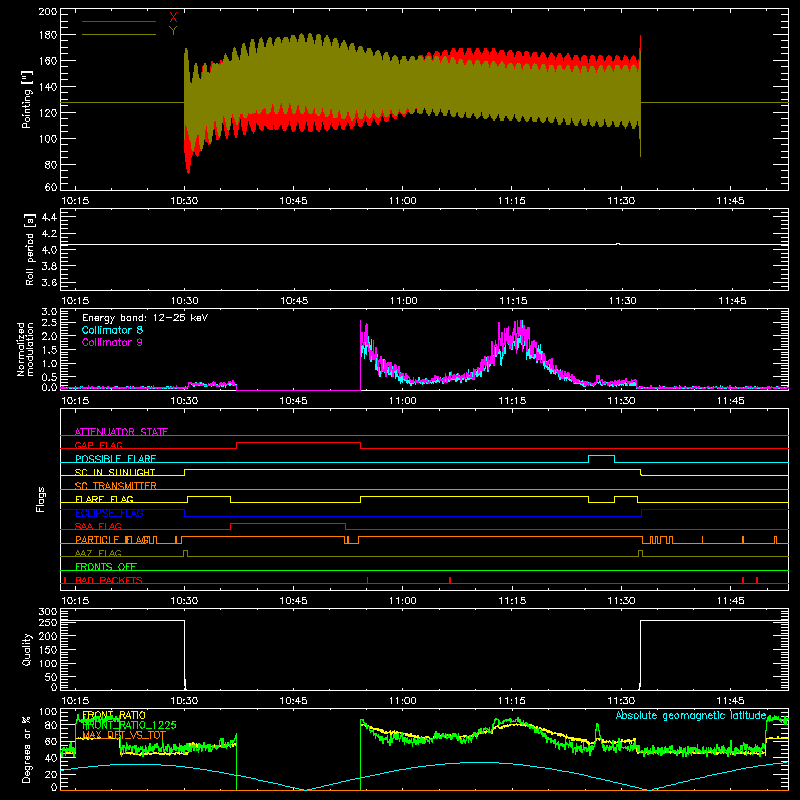Click "Energy band: 12-25 keV" text

pyautogui.click(x=145, y=318)
